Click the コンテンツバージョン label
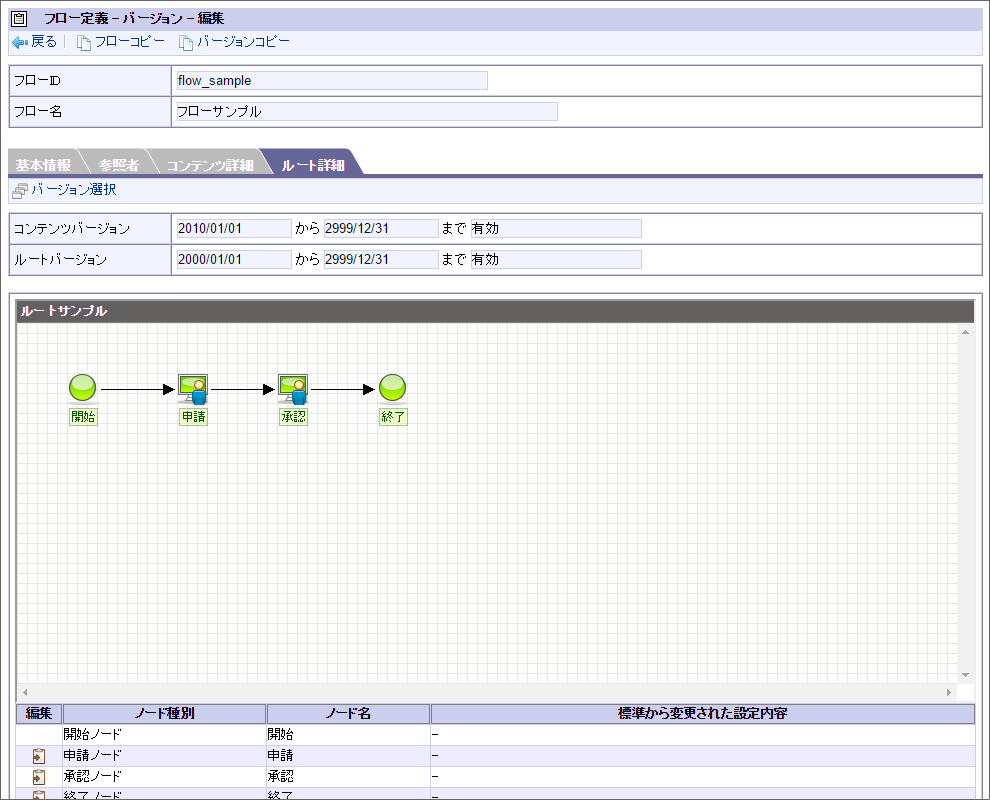The image size is (990, 800). point(72,229)
